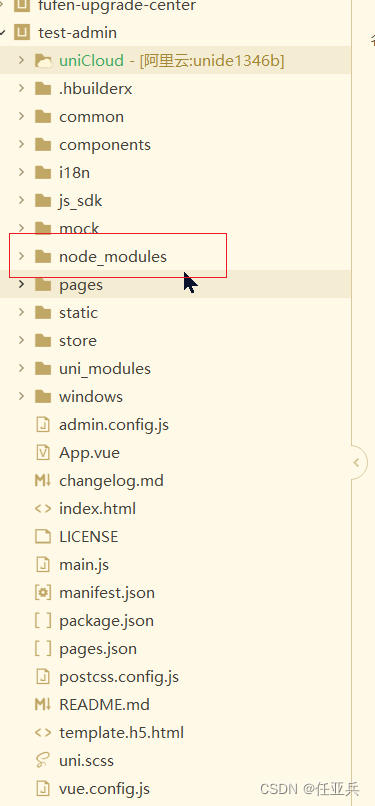
Task: Open the main.js file name
Action: tap(84, 565)
